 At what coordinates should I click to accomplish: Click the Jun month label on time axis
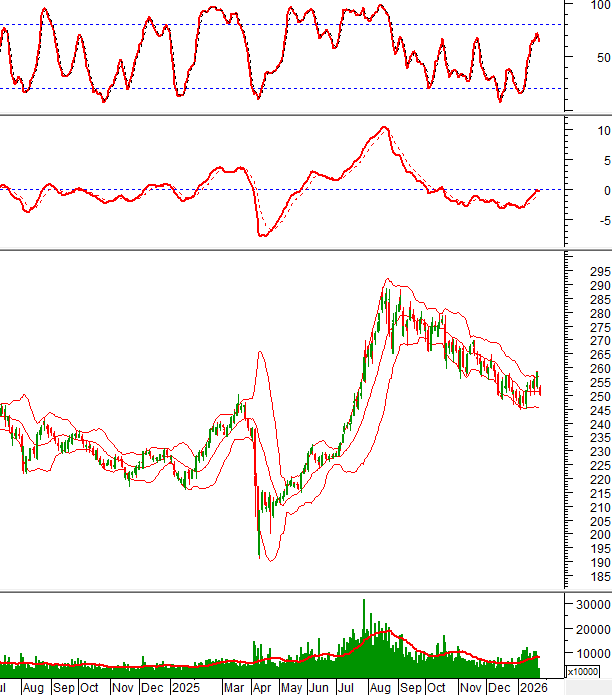320,688
